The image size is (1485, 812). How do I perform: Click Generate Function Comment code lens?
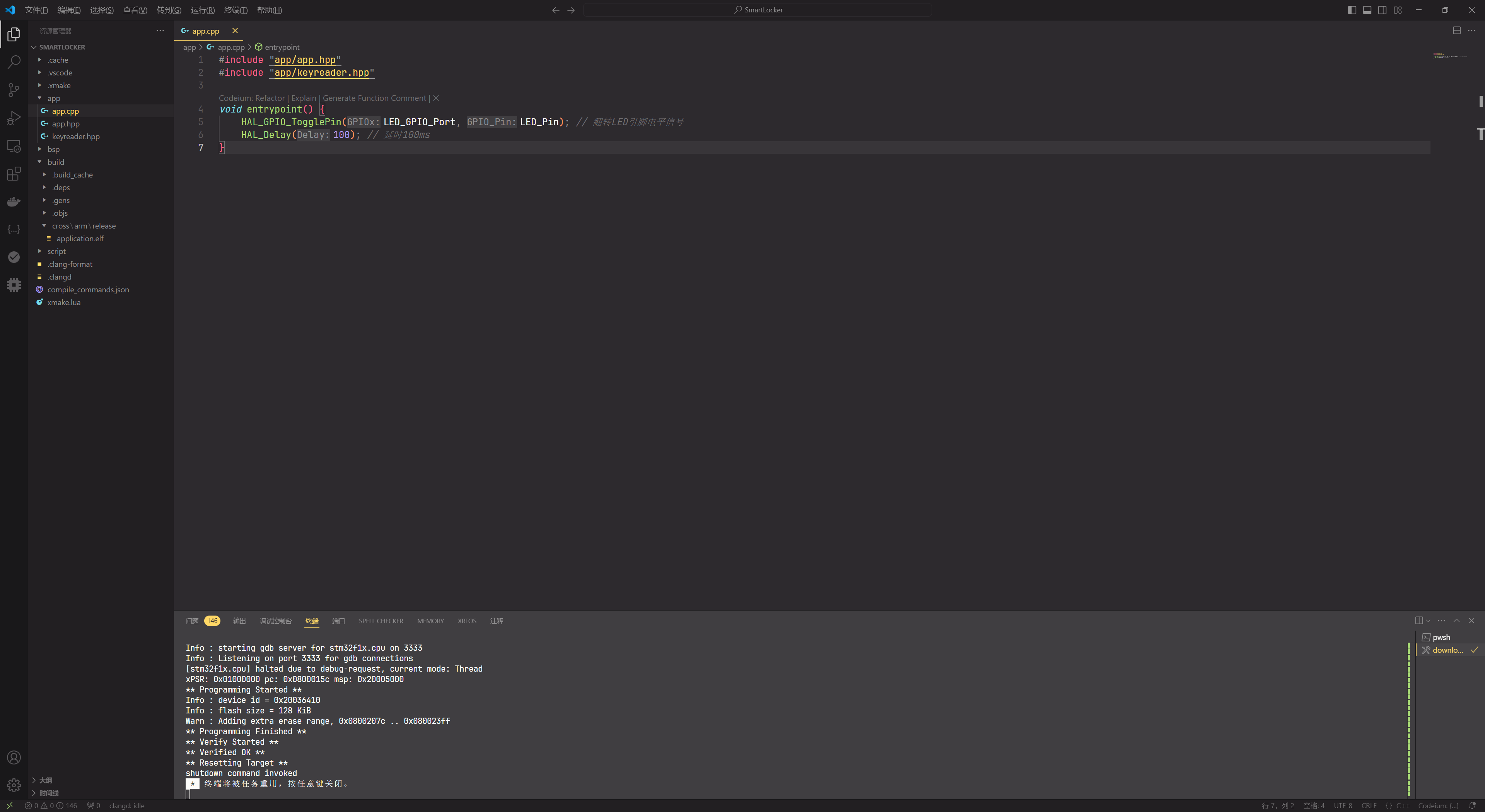click(375, 98)
